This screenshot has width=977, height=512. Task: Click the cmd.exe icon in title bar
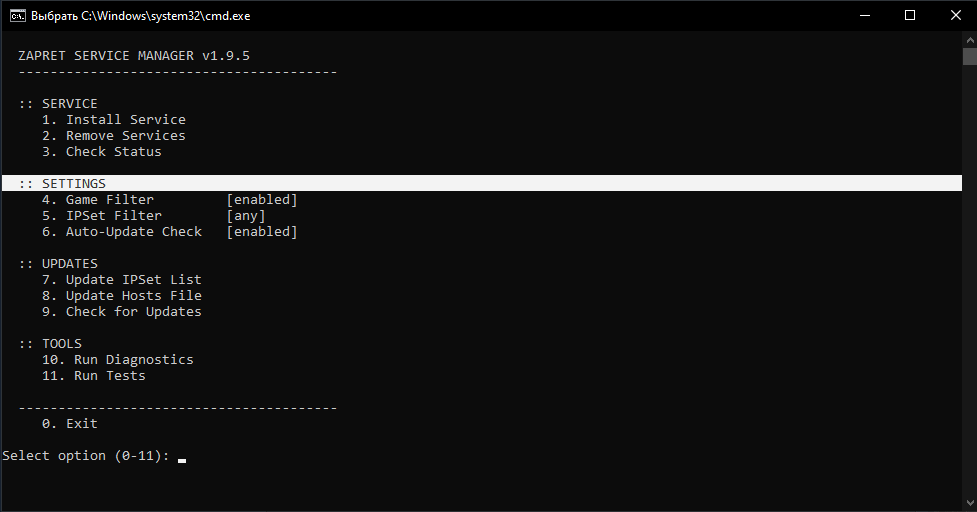(17, 16)
